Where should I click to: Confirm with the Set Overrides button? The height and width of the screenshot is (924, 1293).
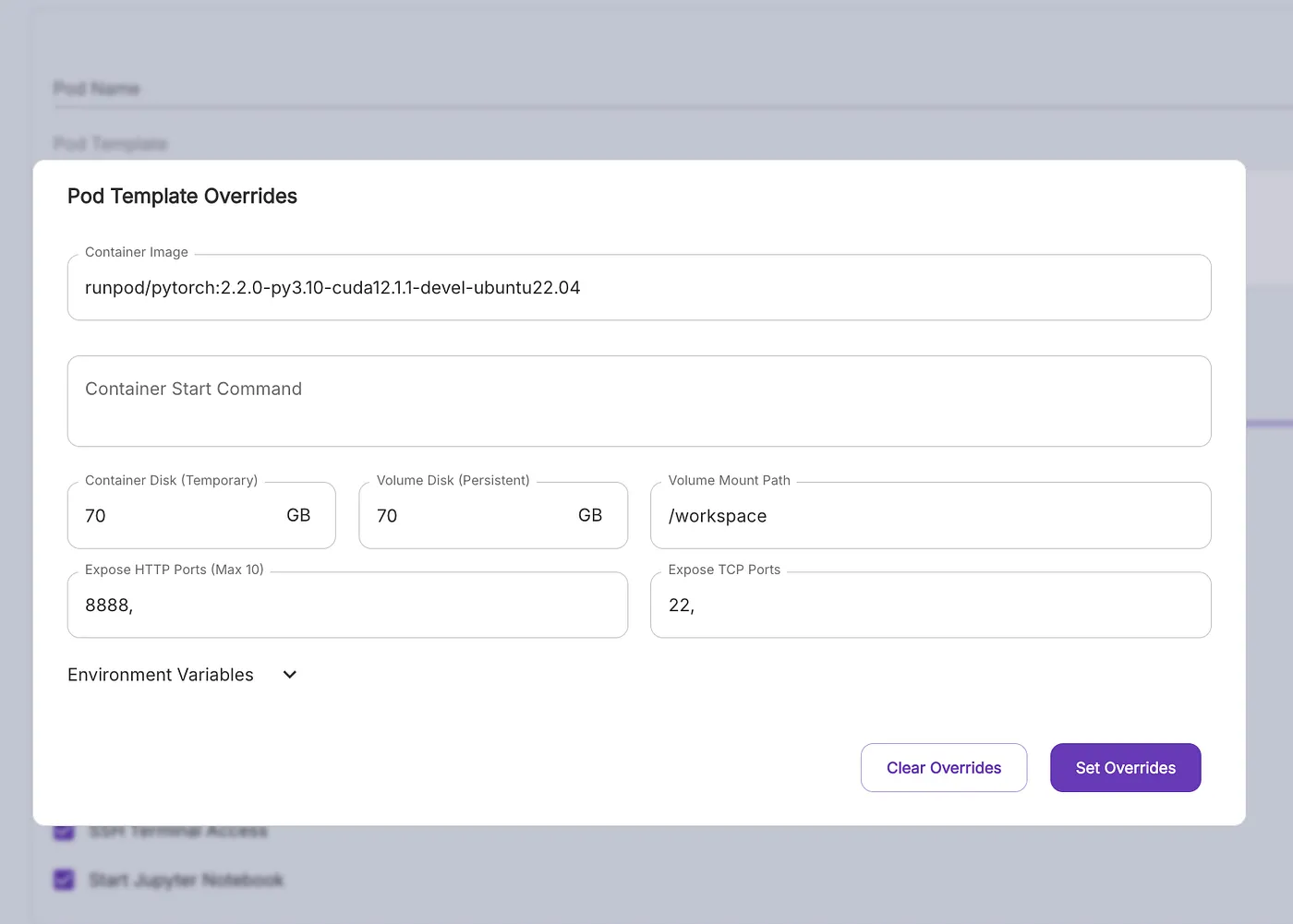[1126, 768]
